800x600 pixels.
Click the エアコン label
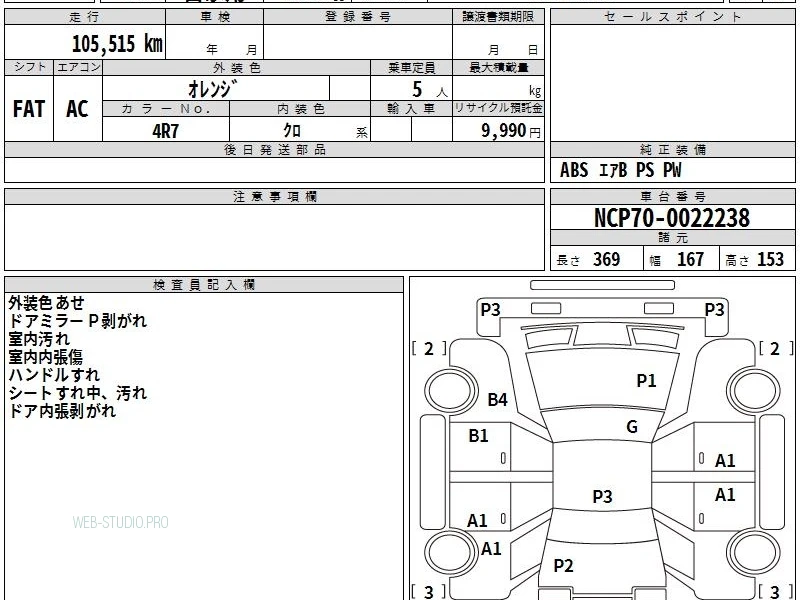point(78,67)
